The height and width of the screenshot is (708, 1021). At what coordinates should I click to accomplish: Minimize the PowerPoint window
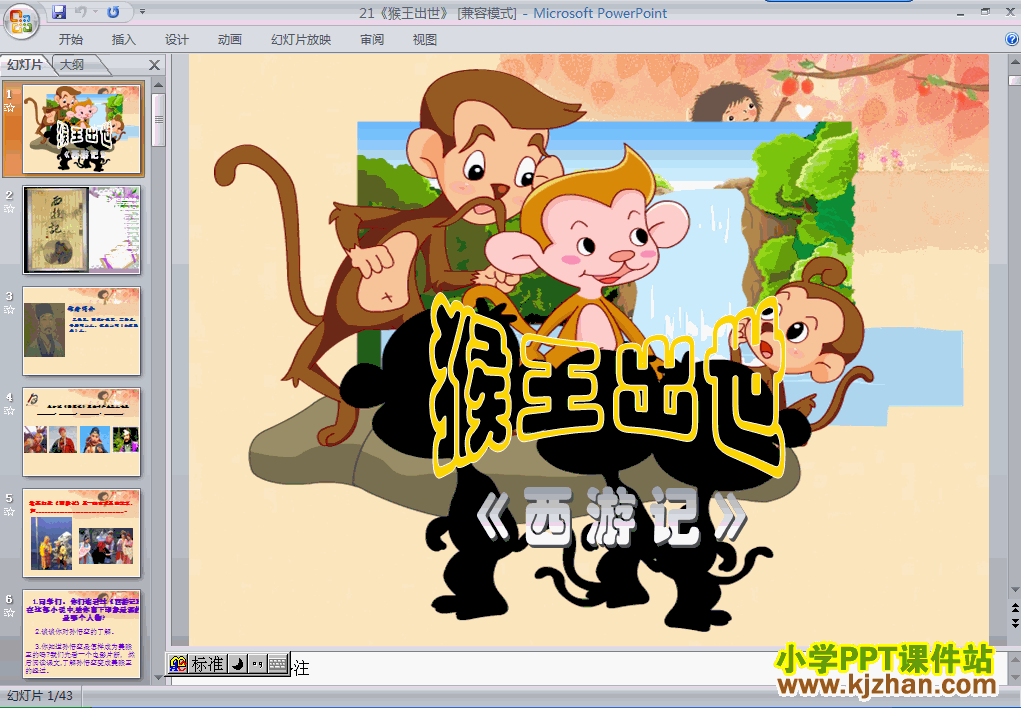960,12
